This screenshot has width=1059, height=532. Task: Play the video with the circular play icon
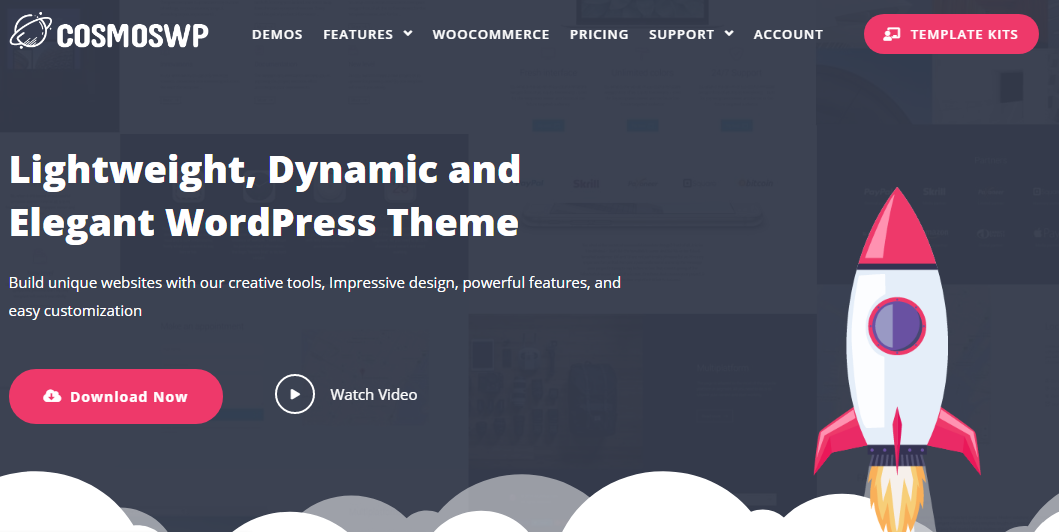(x=295, y=394)
